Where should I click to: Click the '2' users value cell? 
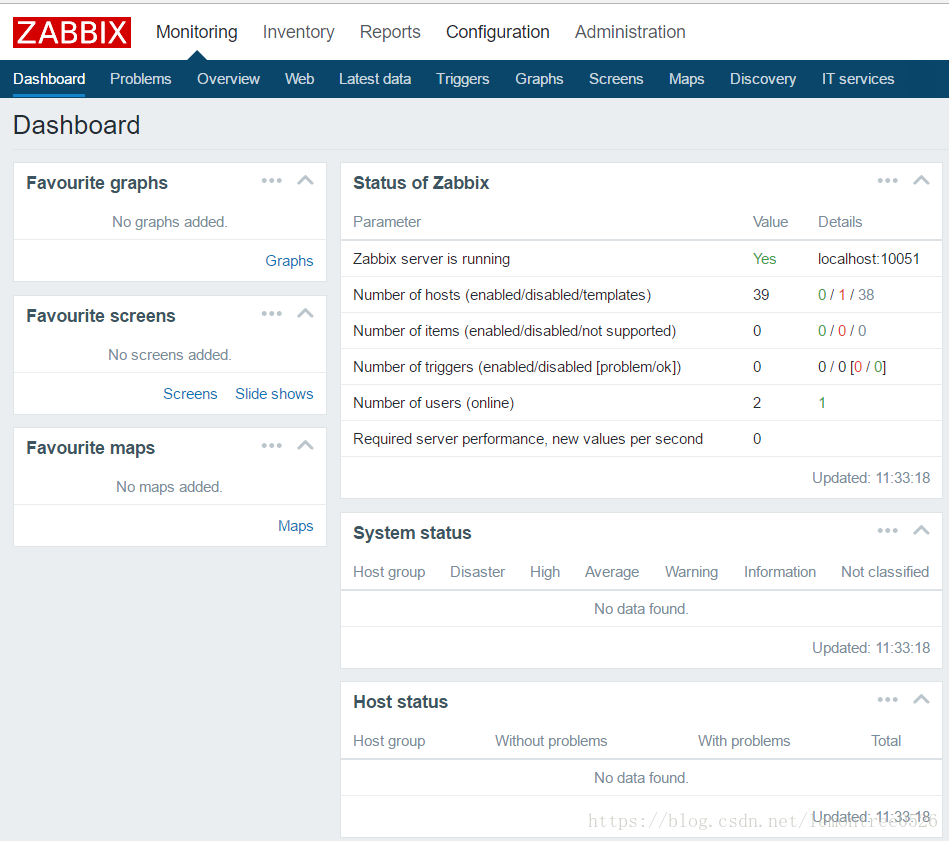click(757, 403)
